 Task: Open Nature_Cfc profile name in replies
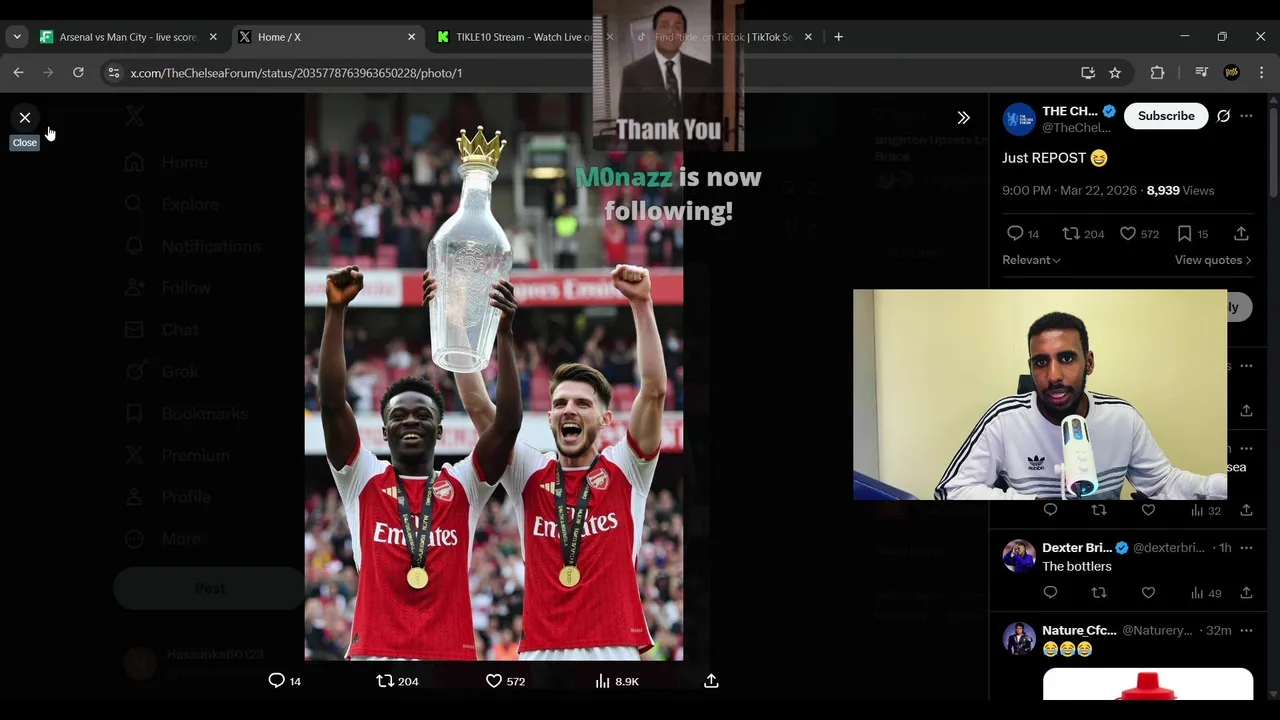(x=1079, y=631)
